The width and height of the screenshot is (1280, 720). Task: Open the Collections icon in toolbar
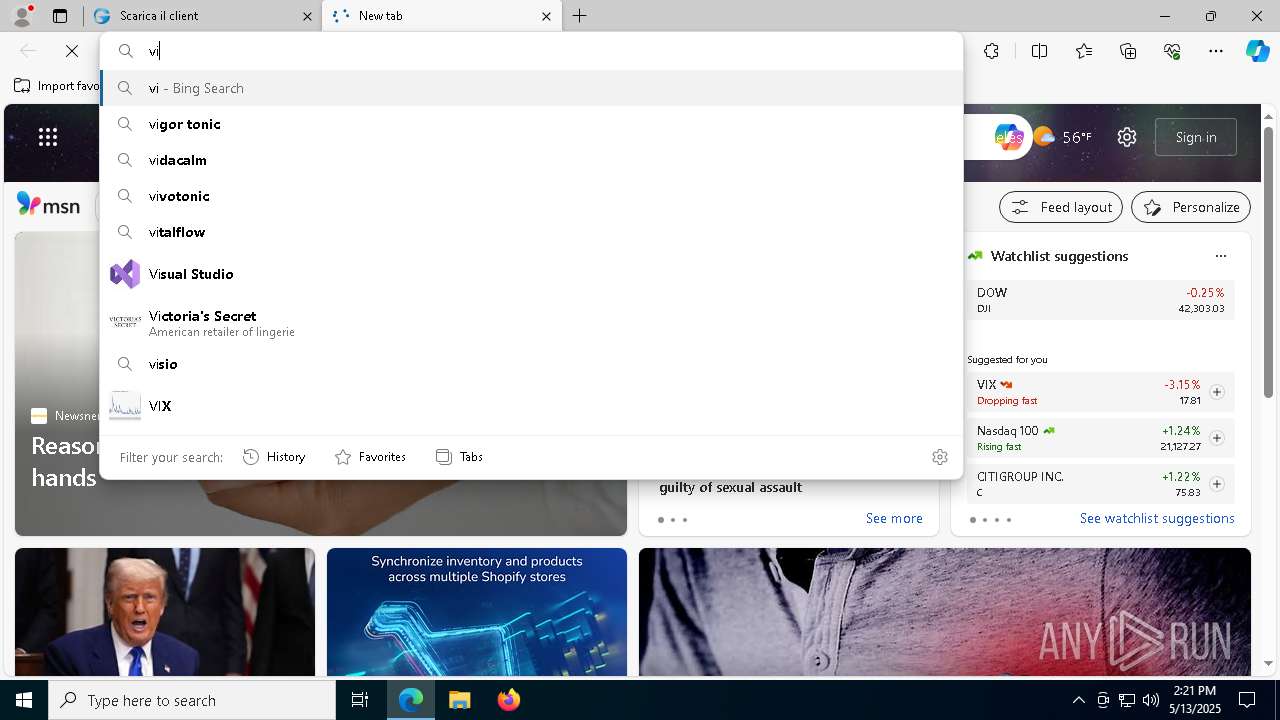click(1128, 51)
